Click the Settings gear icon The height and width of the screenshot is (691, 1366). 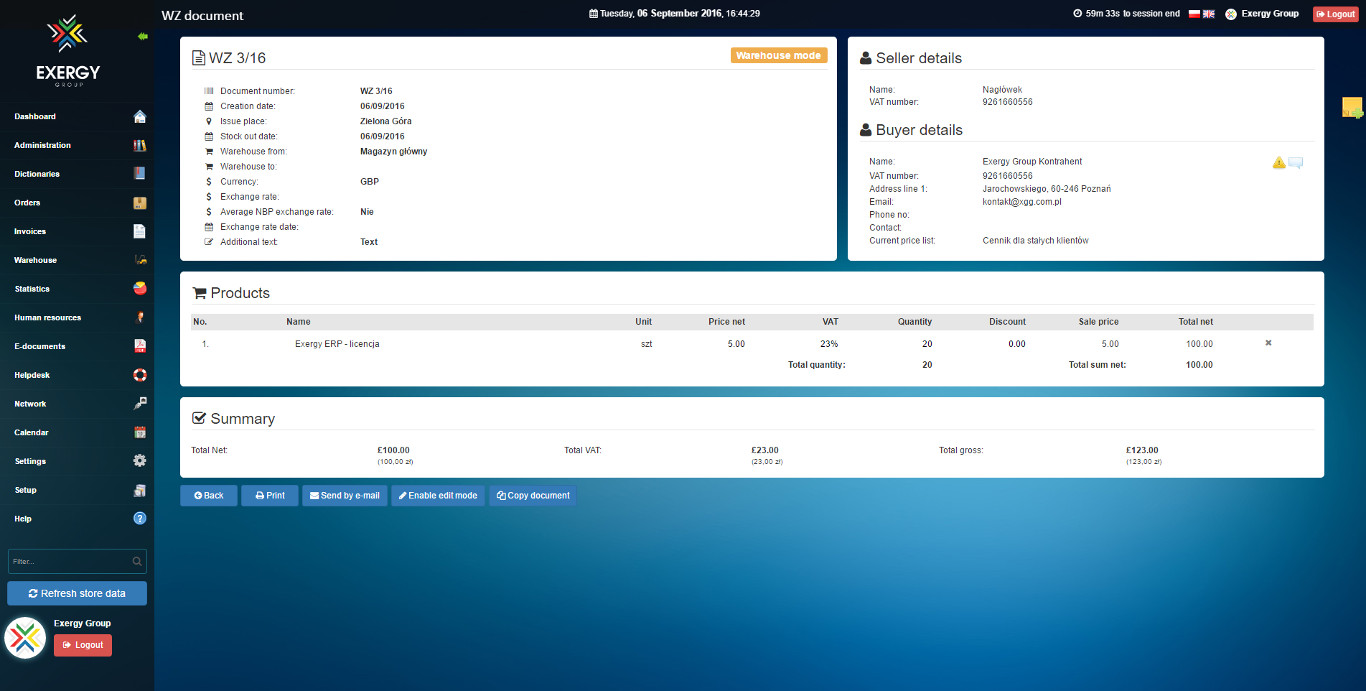(x=140, y=461)
